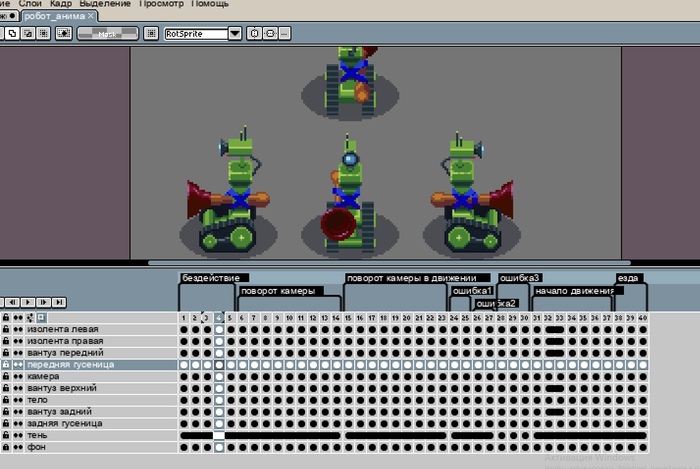Open the Слои menu
The width and height of the screenshot is (700, 469).
click(x=30, y=4)
